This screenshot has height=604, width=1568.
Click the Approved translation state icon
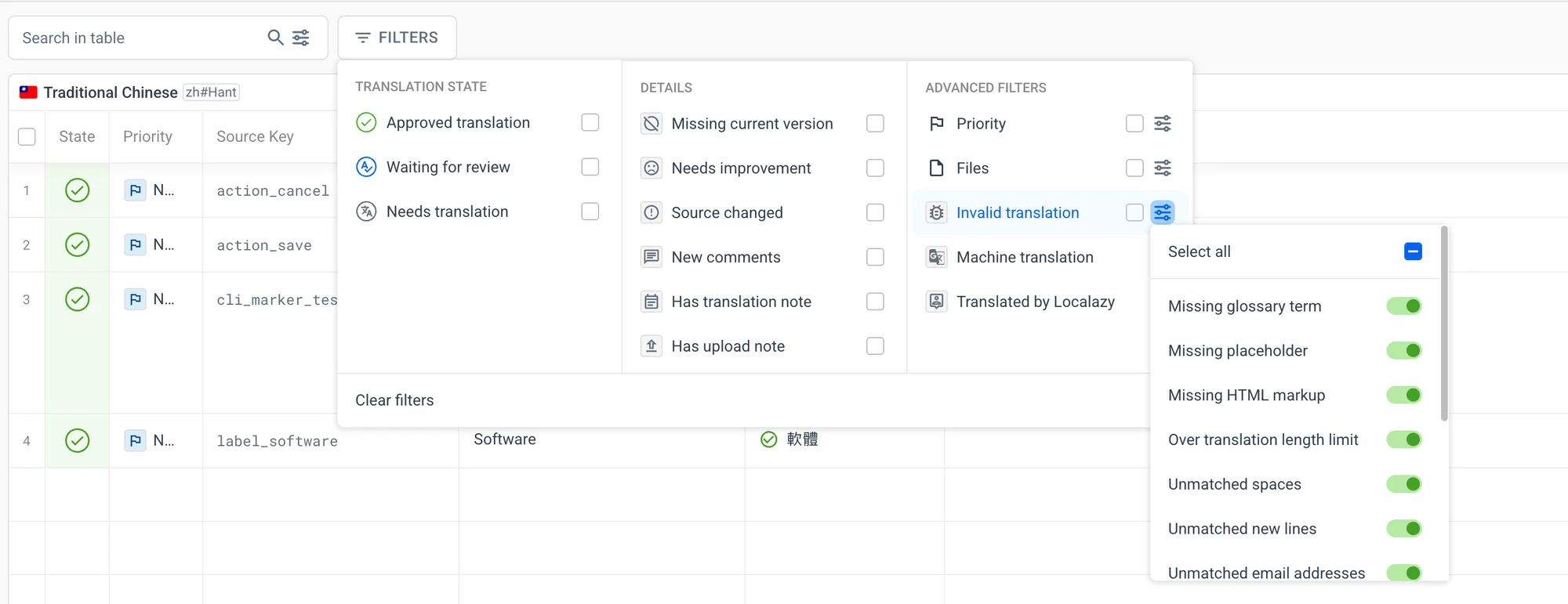[x=366, y=123]
